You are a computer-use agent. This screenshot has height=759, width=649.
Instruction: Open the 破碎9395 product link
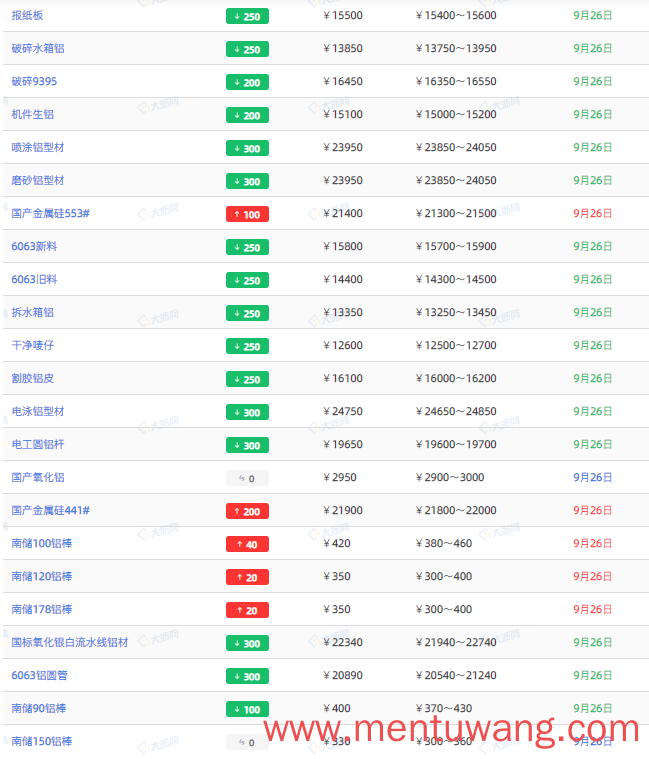coord(34,81)
